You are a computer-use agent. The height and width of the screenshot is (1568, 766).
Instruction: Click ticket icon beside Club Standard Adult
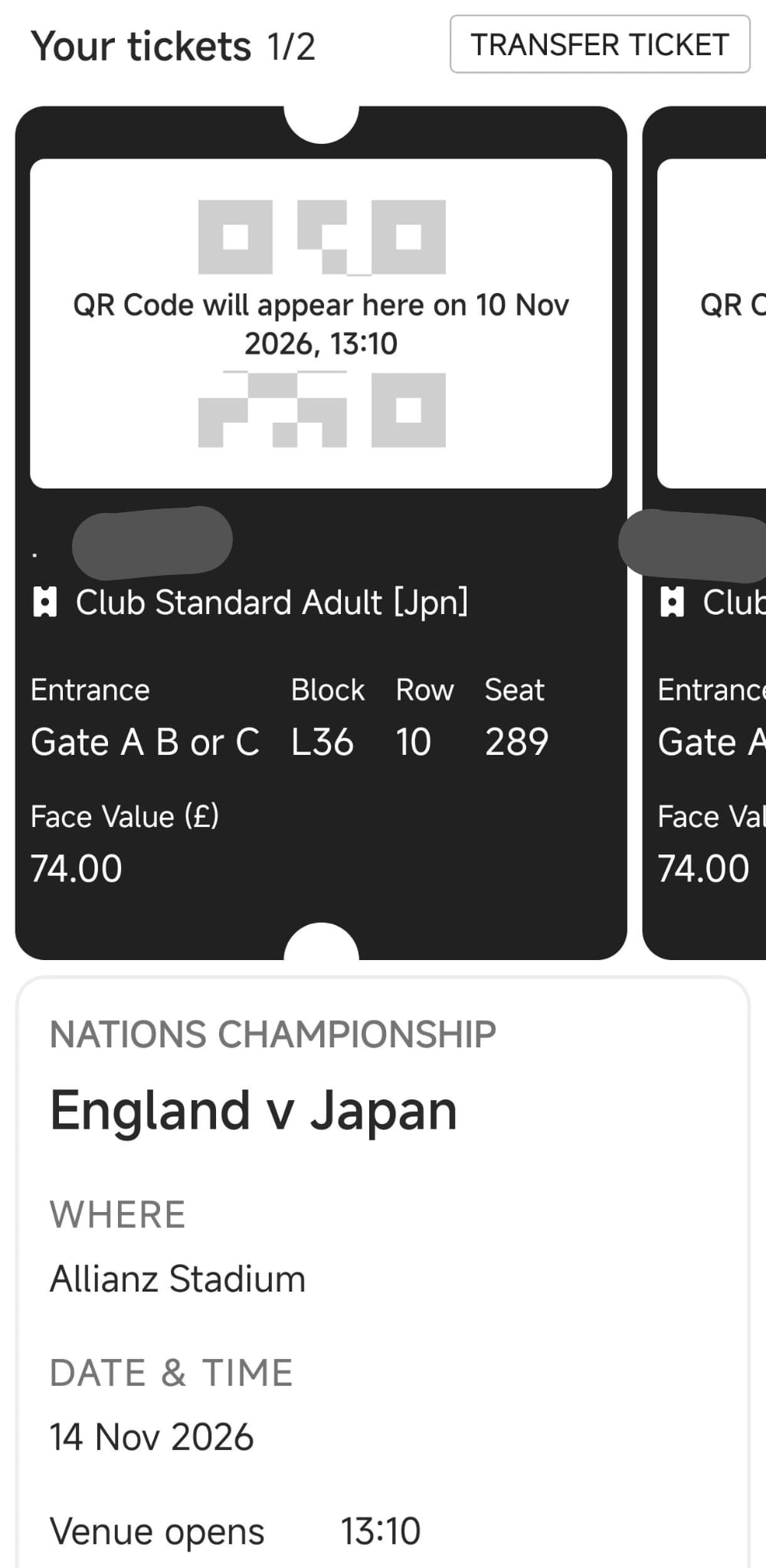[45, 603]
